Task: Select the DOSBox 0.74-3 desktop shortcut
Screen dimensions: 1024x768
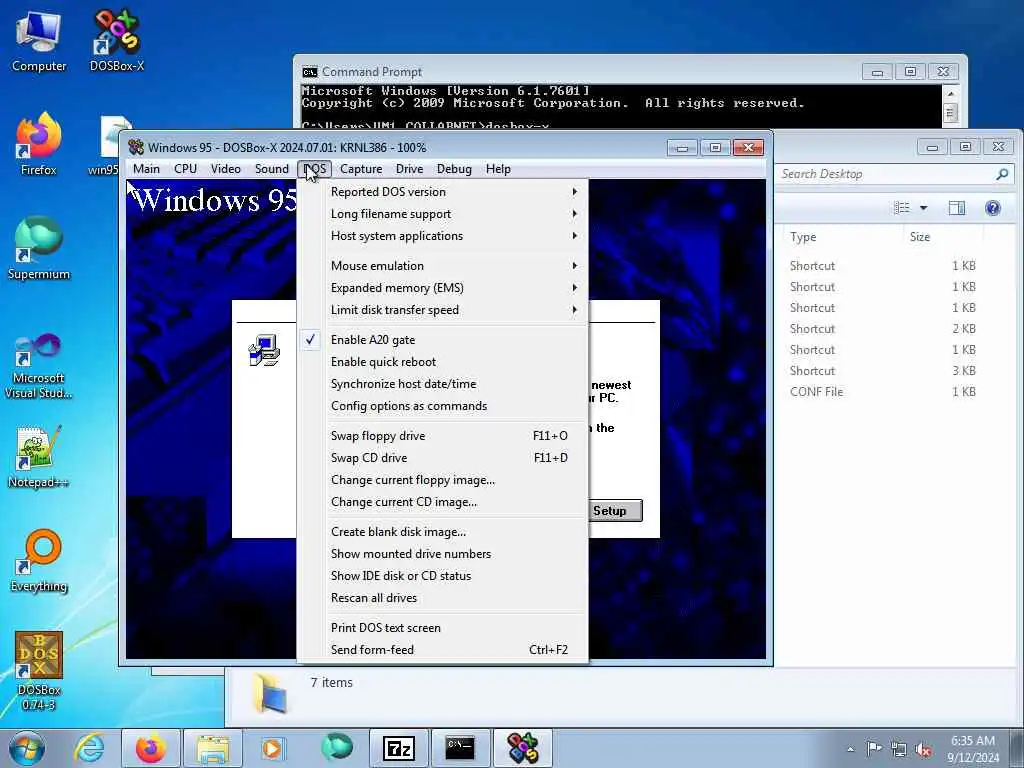Action: click(x=39, y=671)
